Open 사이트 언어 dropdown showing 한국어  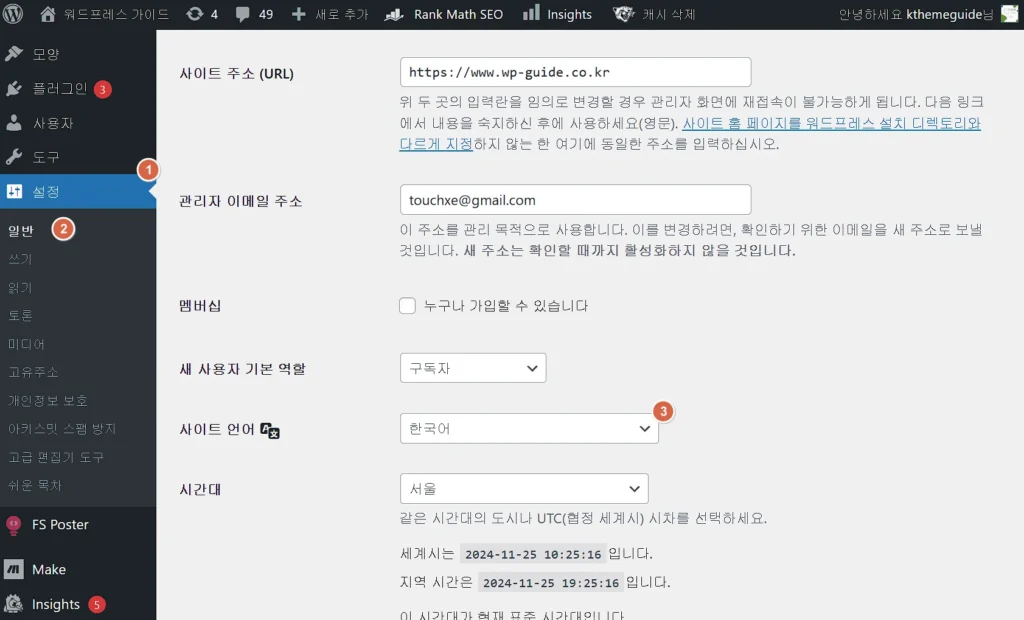(529, 429)
